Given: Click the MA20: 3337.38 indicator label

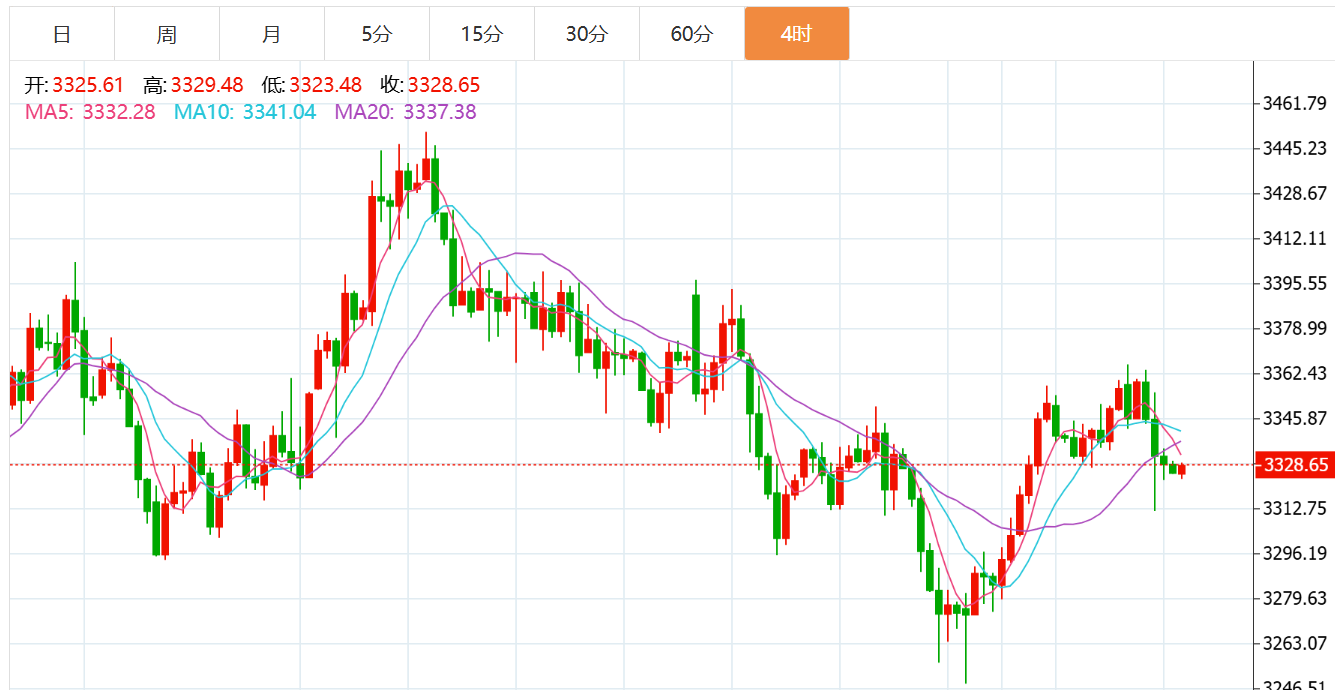Looking at the screenshot, I should (x=405, y=112).
